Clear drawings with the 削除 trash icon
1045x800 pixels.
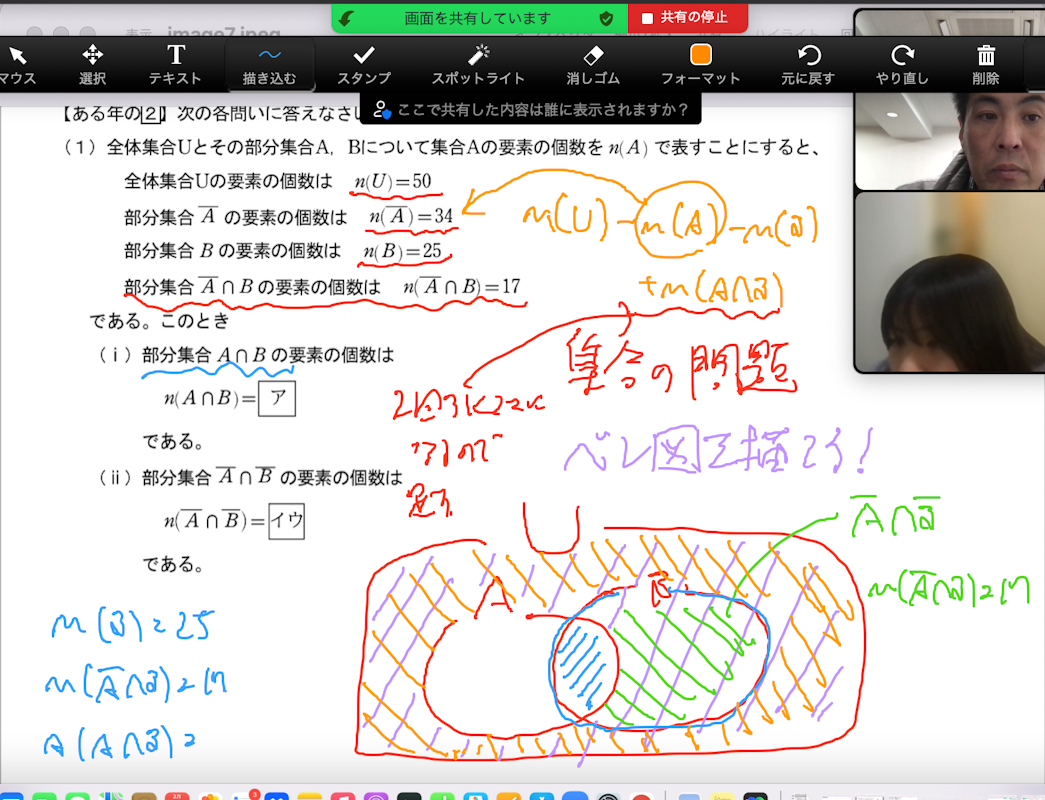coord(985,63)
